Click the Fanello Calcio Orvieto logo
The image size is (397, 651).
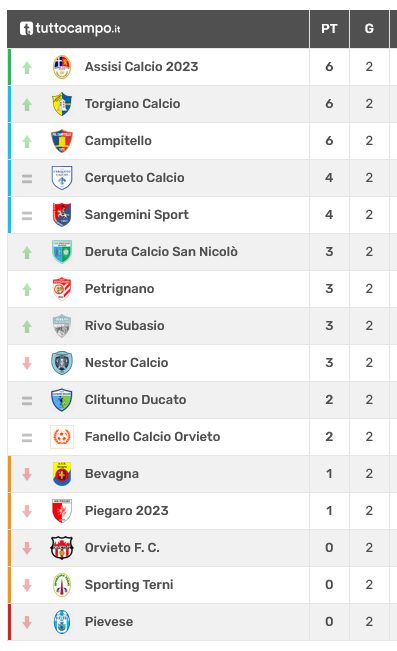pyautogui.click(x=62, y=437)
